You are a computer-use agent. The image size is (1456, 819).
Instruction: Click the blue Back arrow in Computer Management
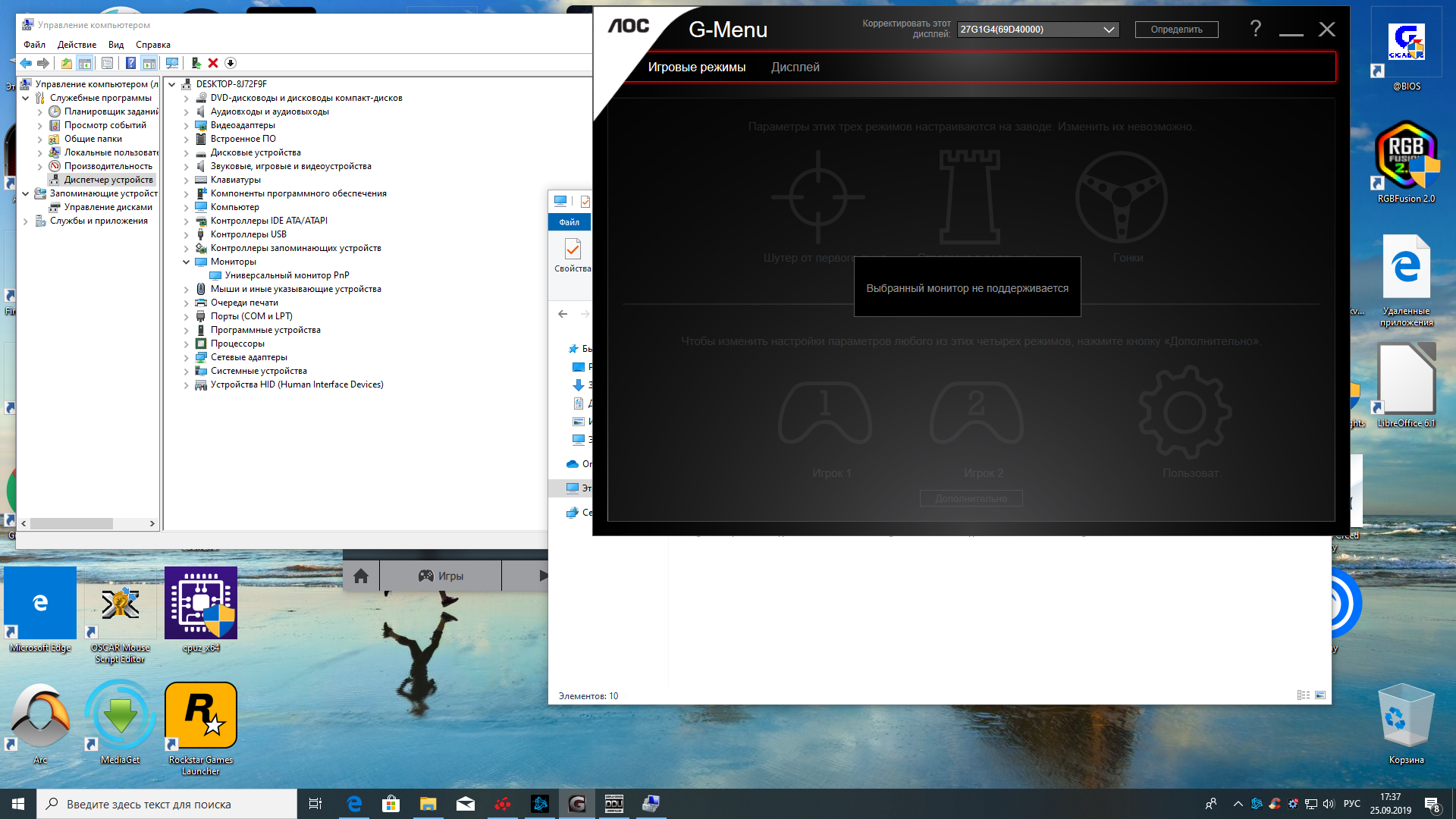(26, 63)
